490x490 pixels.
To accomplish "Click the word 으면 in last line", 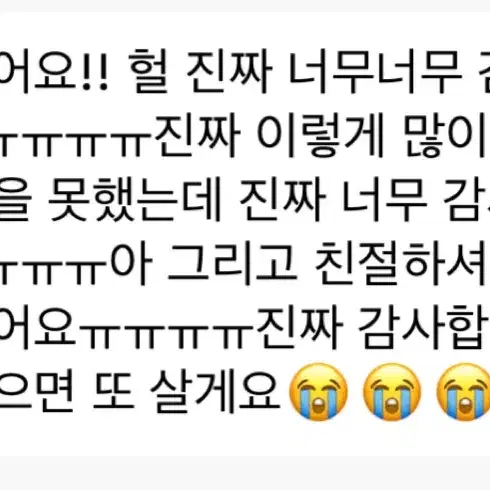I will (36, 392).
